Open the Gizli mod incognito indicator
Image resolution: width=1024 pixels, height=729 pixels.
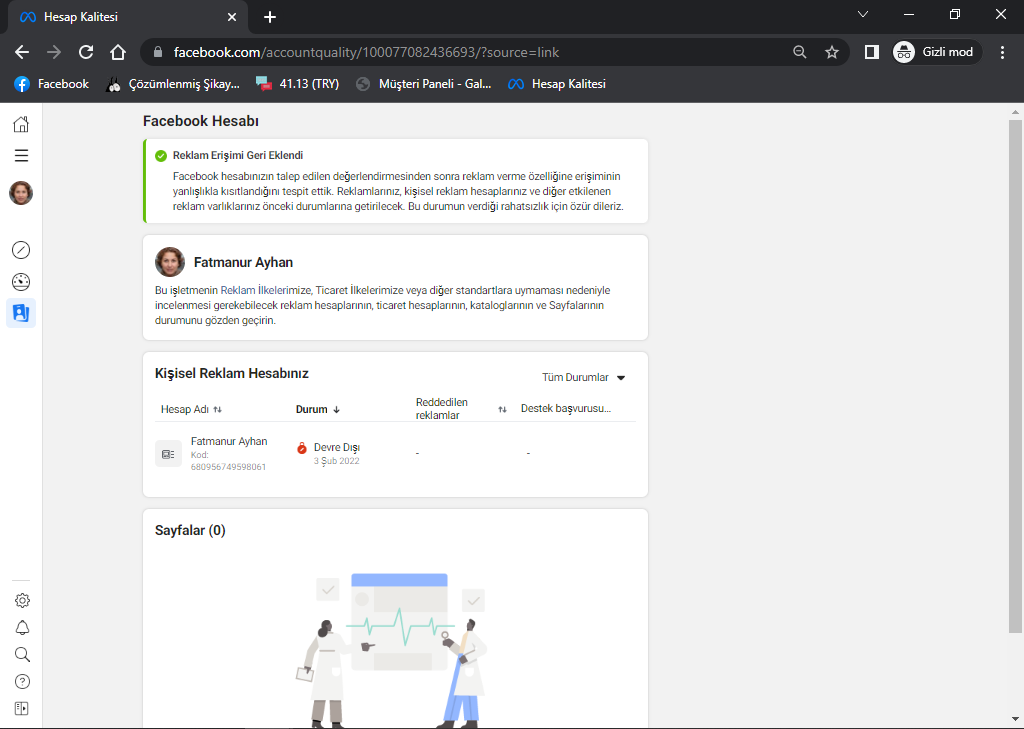[x=936, y=52]
